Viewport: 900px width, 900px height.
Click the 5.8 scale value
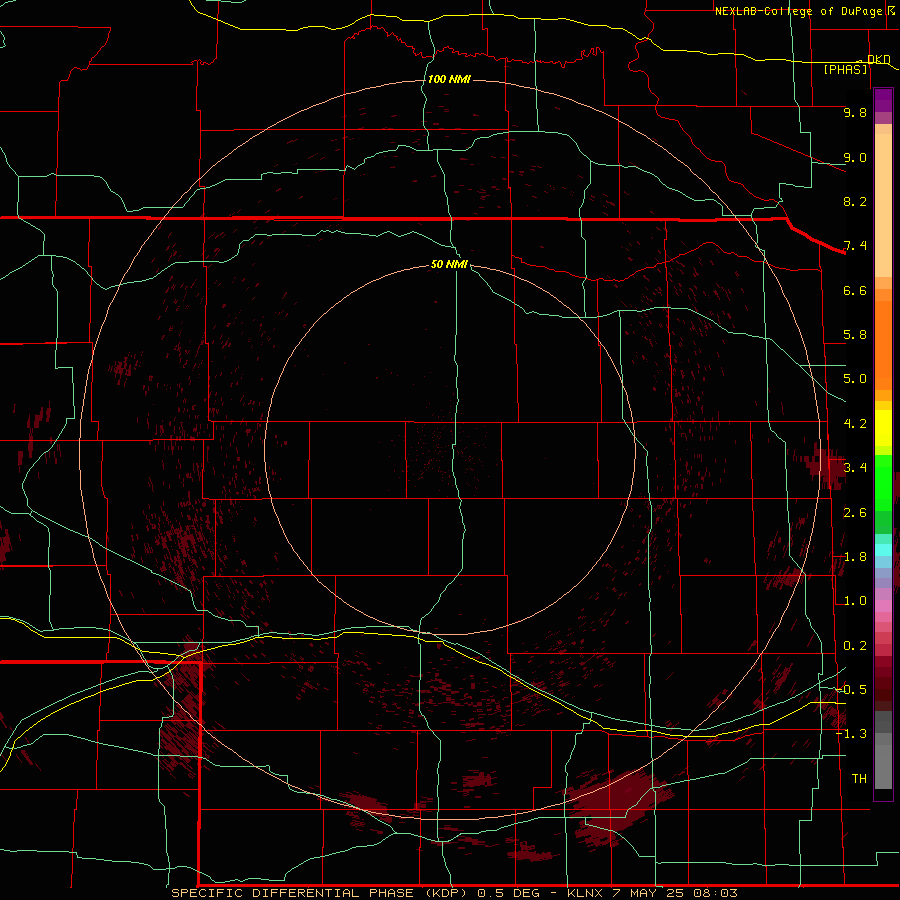(855, 335)
